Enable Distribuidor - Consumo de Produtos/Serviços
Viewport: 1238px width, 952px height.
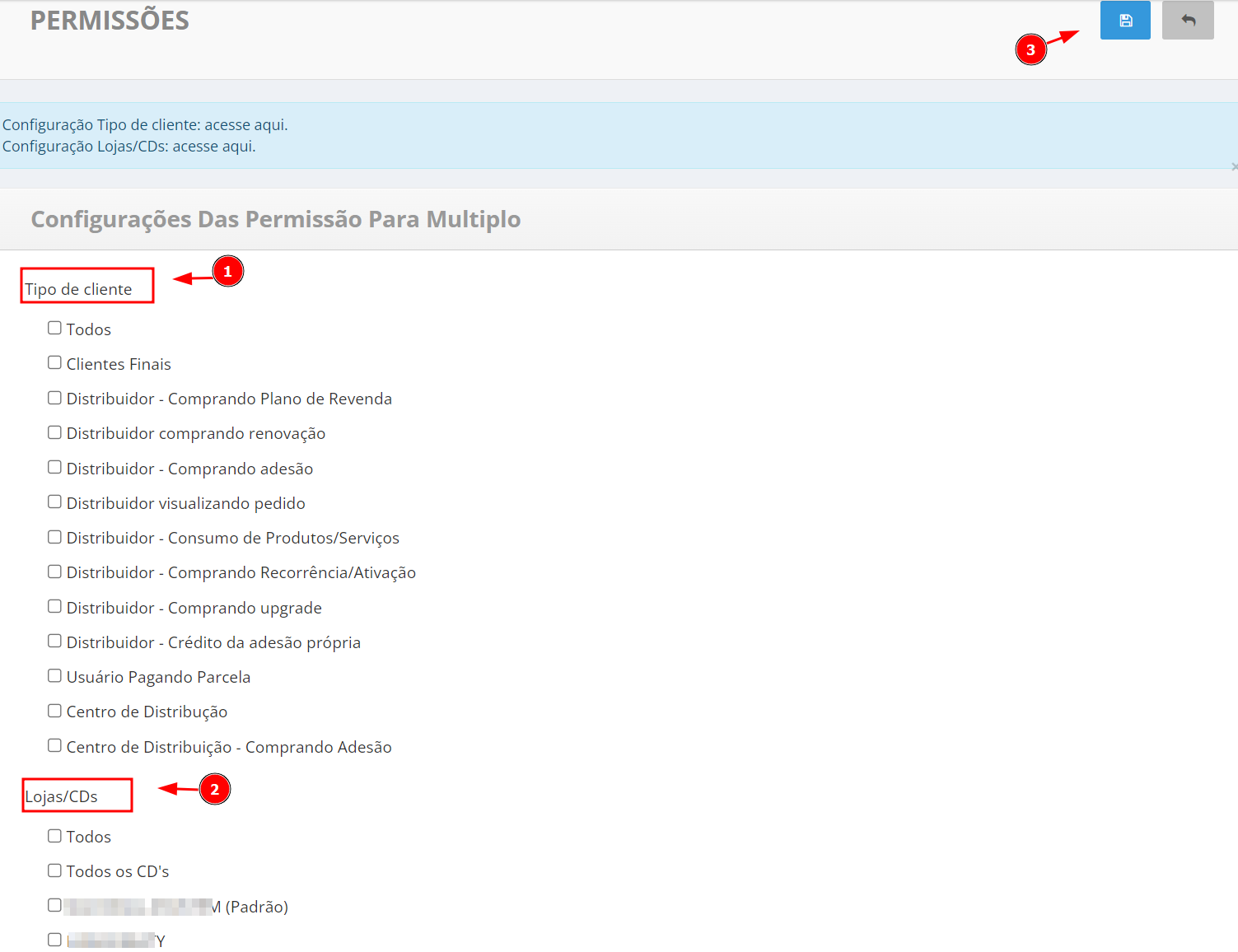tap(54, 537)
